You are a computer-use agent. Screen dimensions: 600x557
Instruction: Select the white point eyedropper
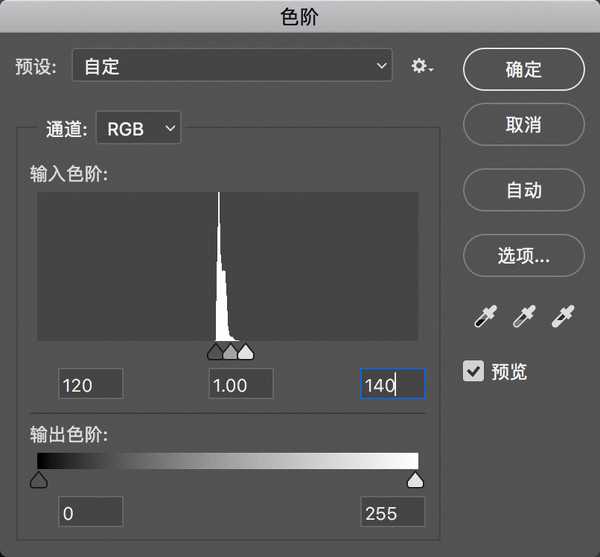click(x=563, y=318)
